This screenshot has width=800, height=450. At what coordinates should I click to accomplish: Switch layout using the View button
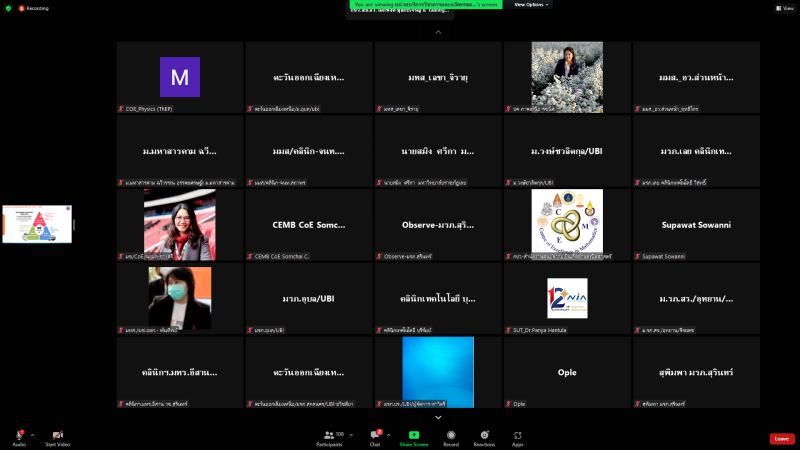pyautogui.click(x=783, y=7)
